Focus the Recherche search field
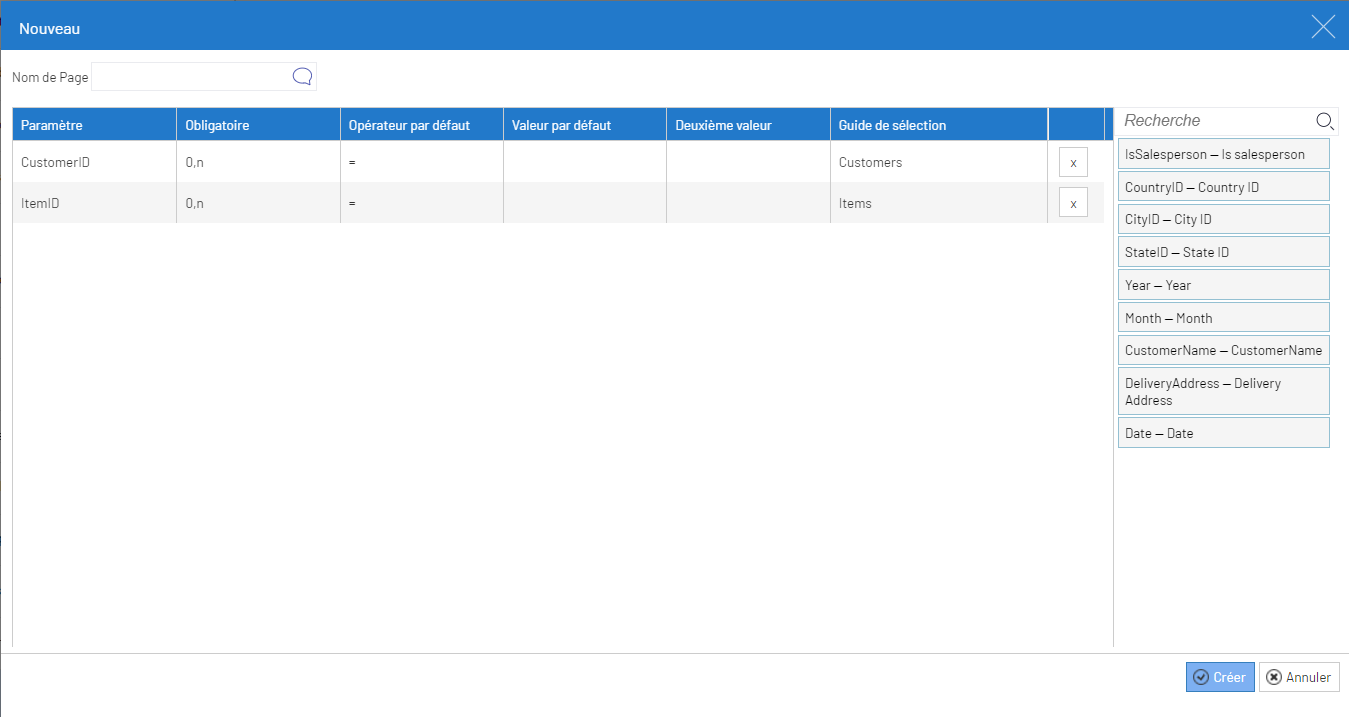The image size is (1349, 717). (x=1215, y=121)
